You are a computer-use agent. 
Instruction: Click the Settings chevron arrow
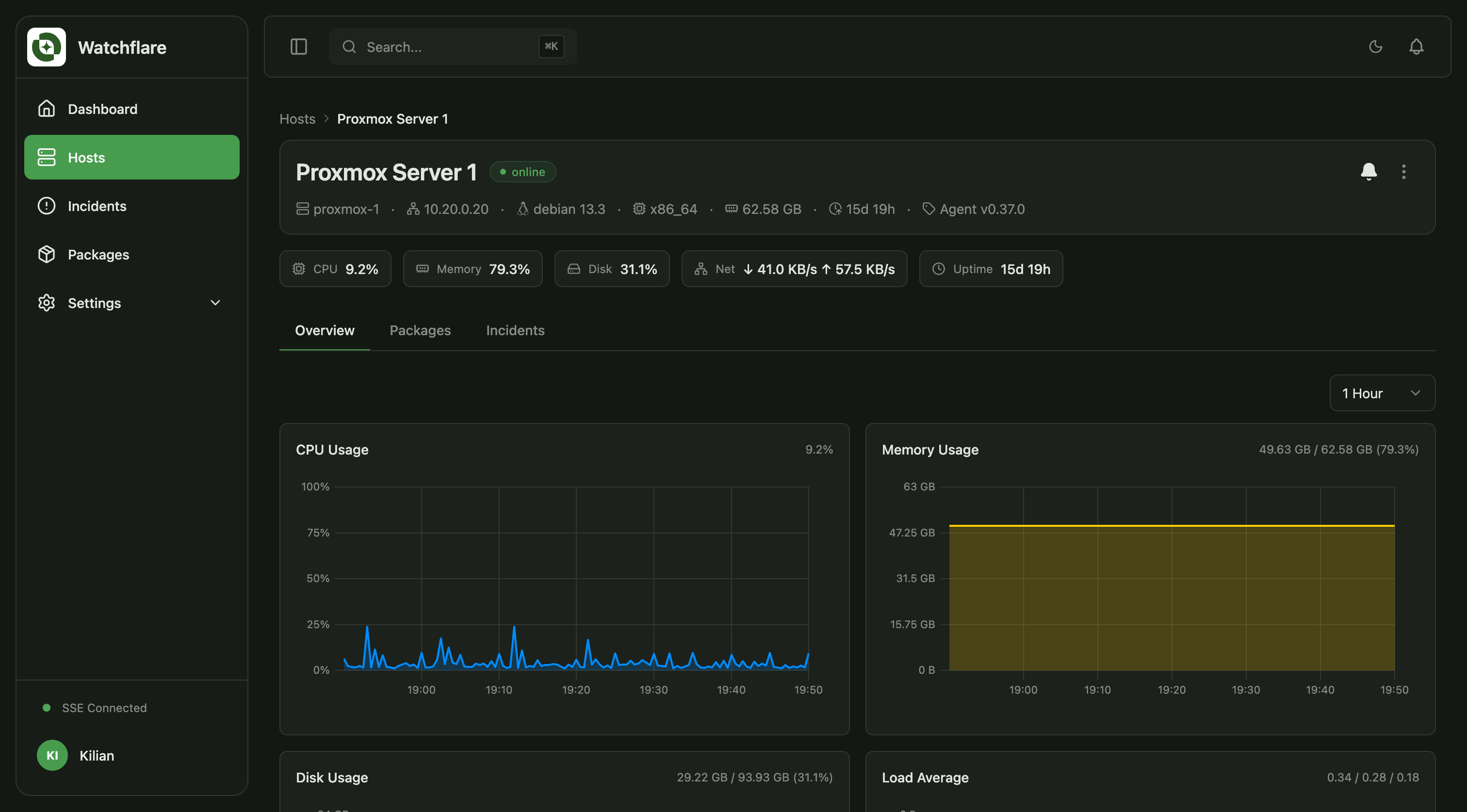pyautogui.click(x=215, y=302)
